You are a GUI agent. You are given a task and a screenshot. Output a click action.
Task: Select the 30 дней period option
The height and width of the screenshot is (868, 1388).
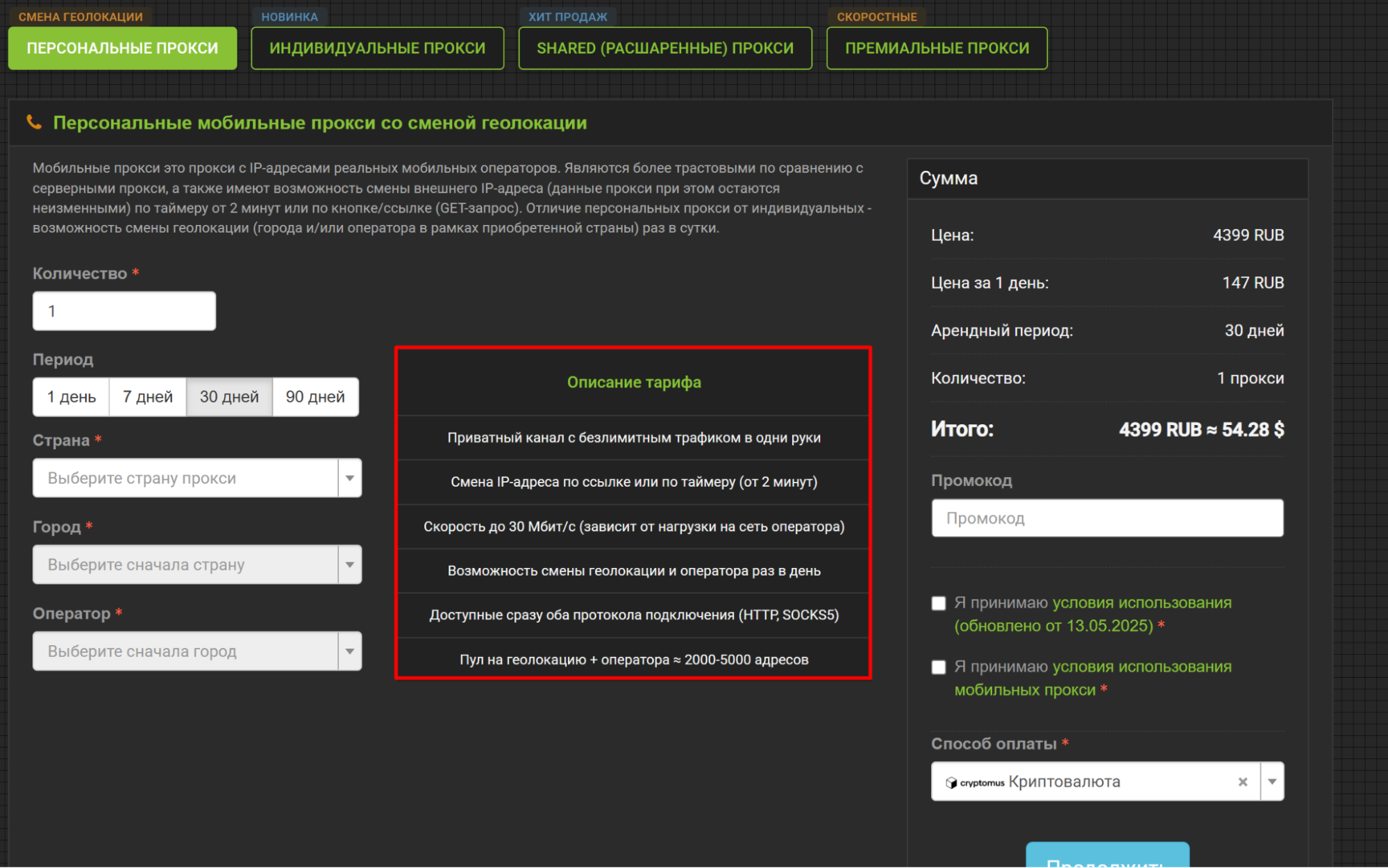229,397
